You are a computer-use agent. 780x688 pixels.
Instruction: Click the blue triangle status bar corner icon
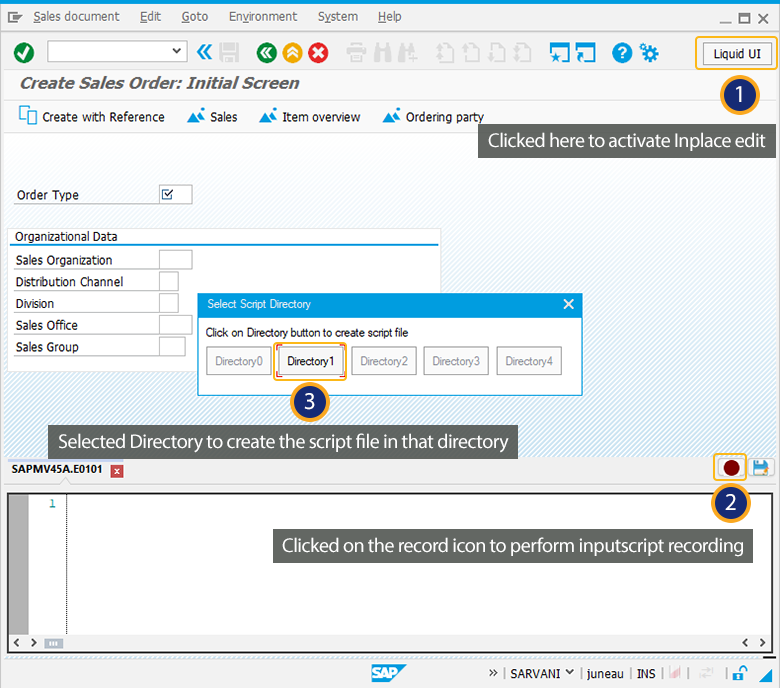(765, 675)
